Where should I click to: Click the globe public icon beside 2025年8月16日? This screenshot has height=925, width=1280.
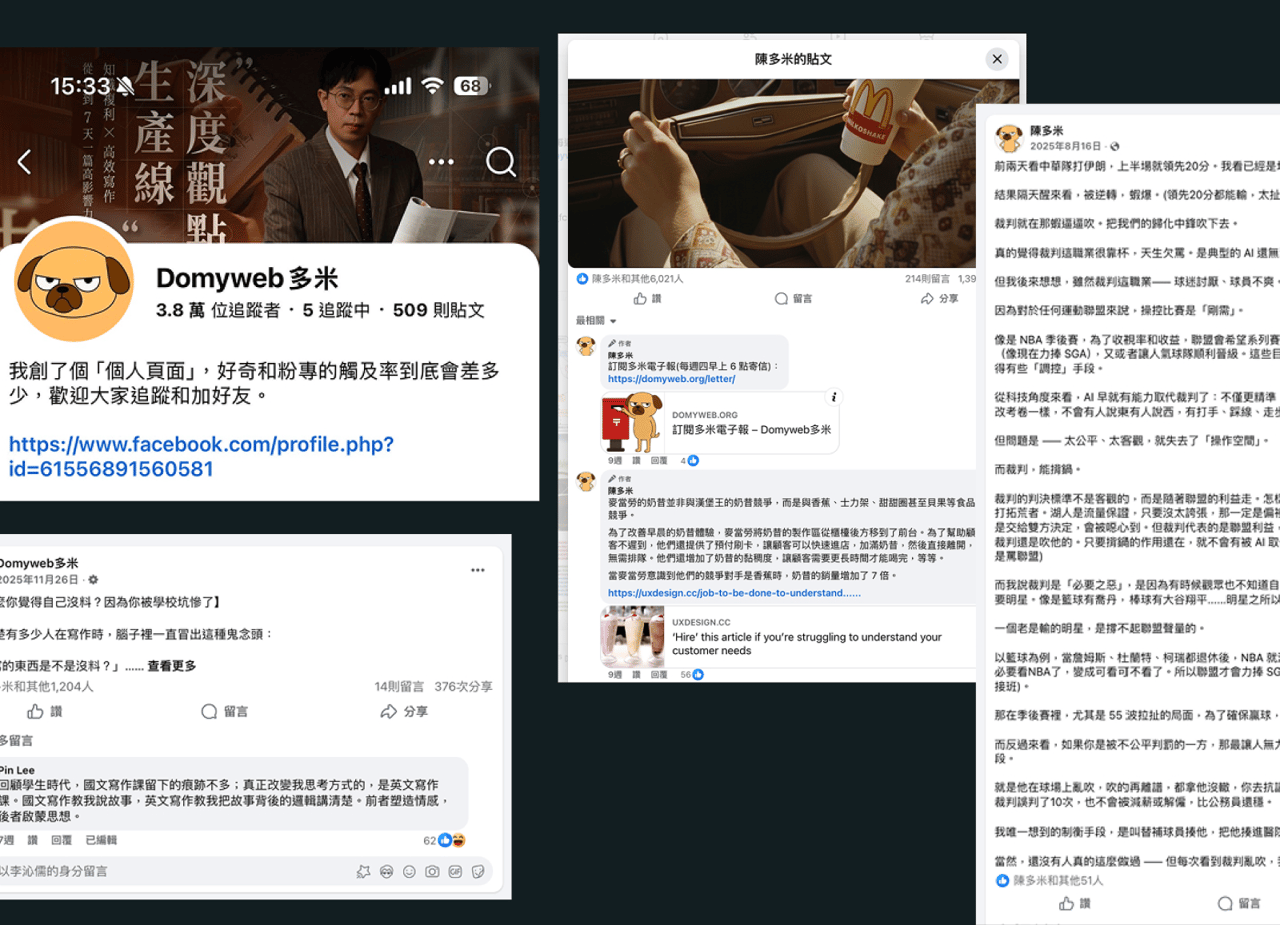coord(1115,146)
